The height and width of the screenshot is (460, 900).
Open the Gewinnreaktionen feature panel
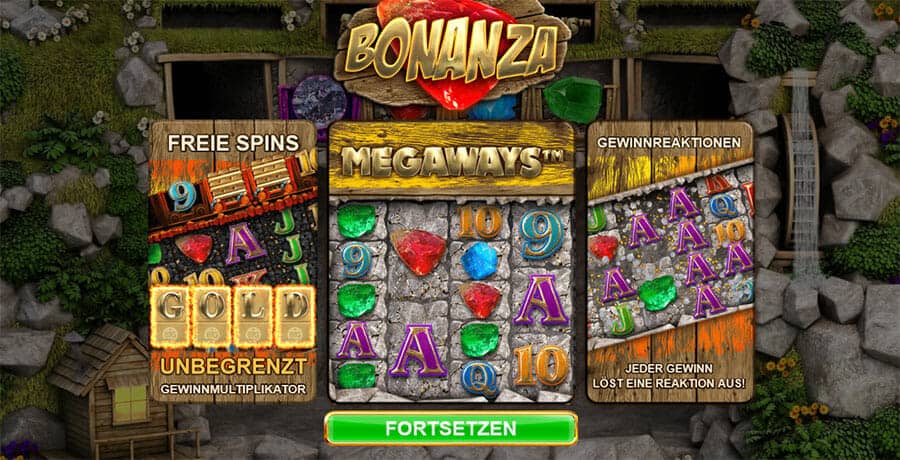click(670, 261)
